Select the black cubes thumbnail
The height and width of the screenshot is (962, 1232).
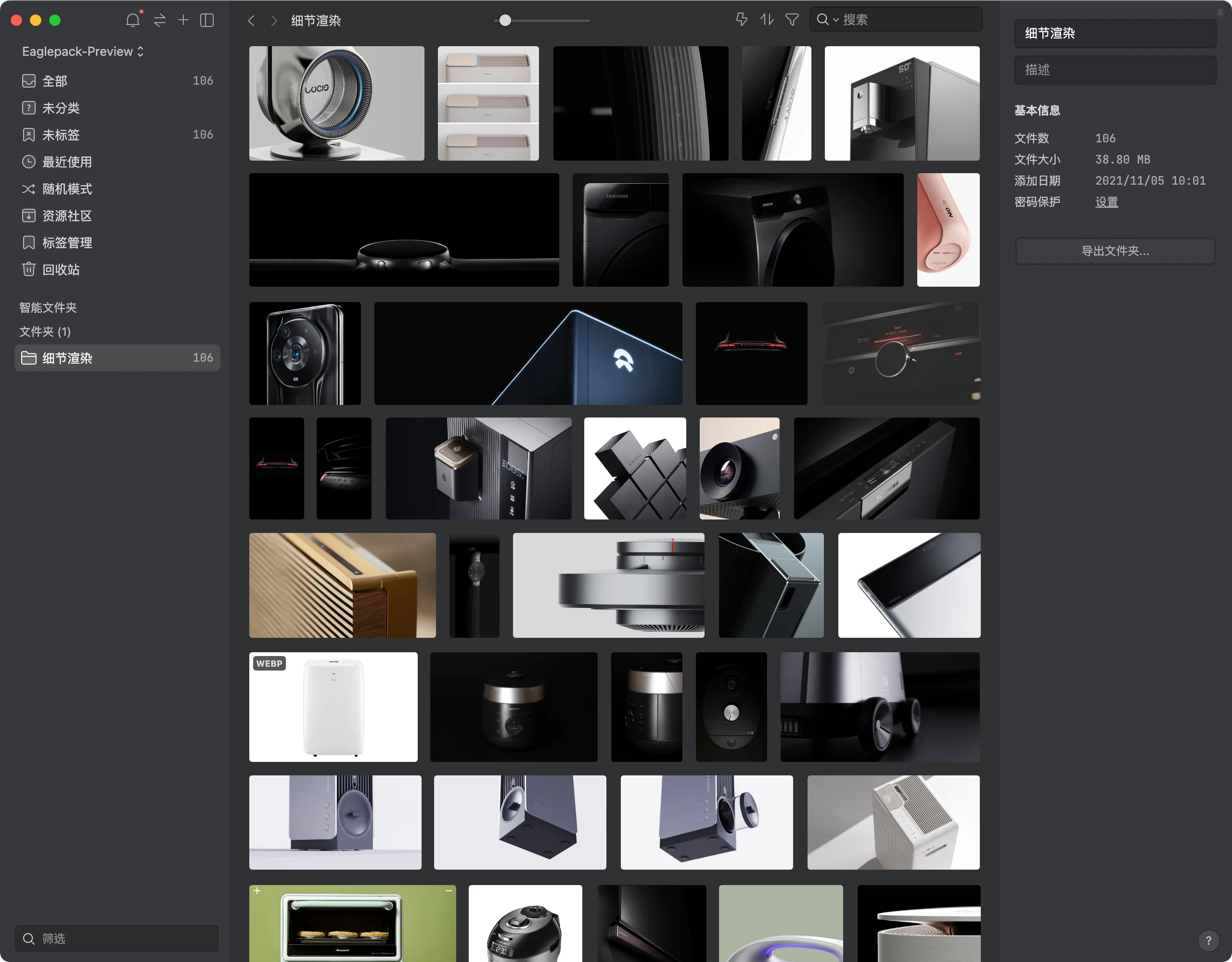pos(635,468)
